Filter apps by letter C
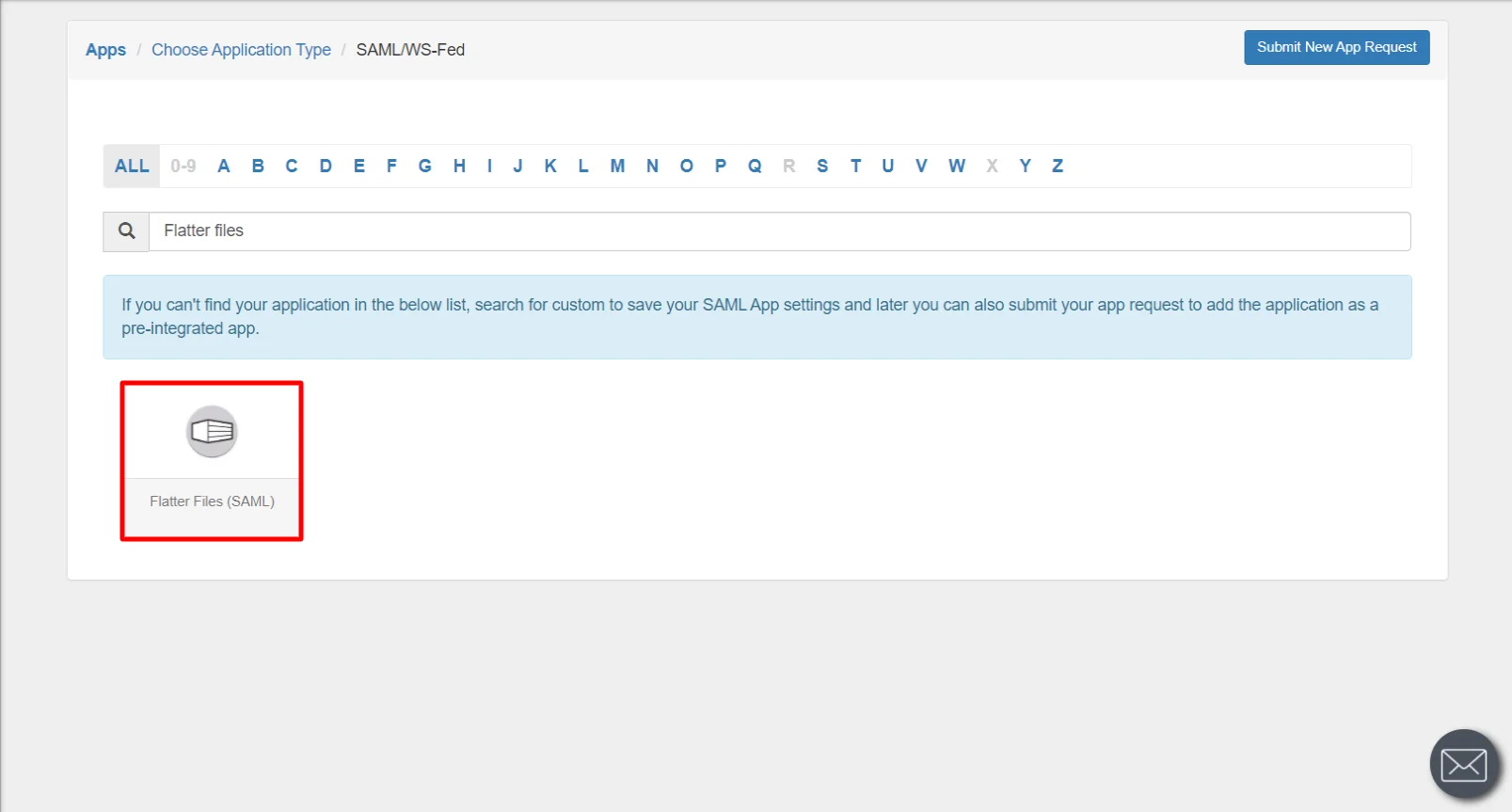1512x812 pixels. (292, 166)
